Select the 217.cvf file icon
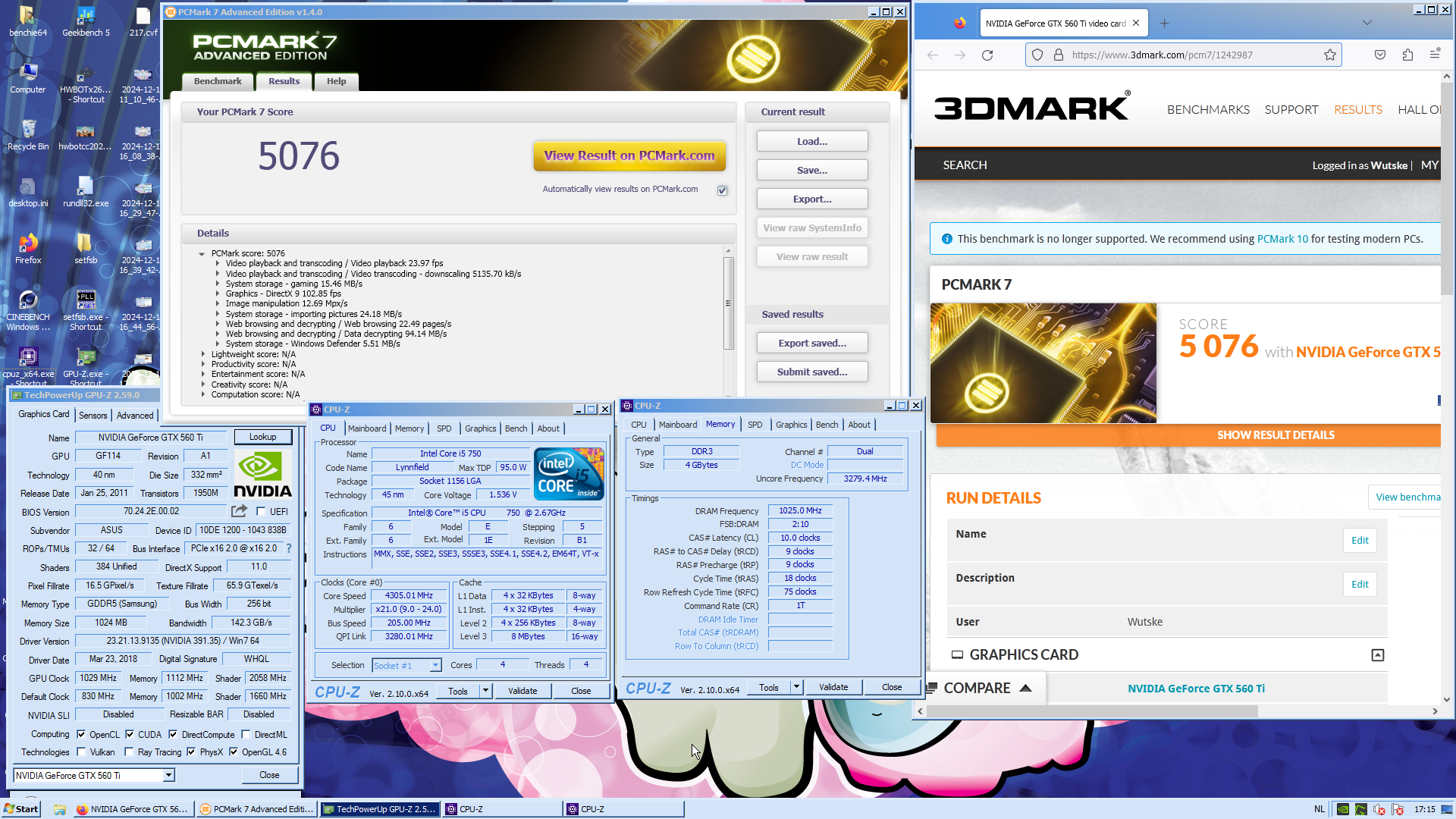The width and height of the screenshot is (1456, 819). (143, 21)
